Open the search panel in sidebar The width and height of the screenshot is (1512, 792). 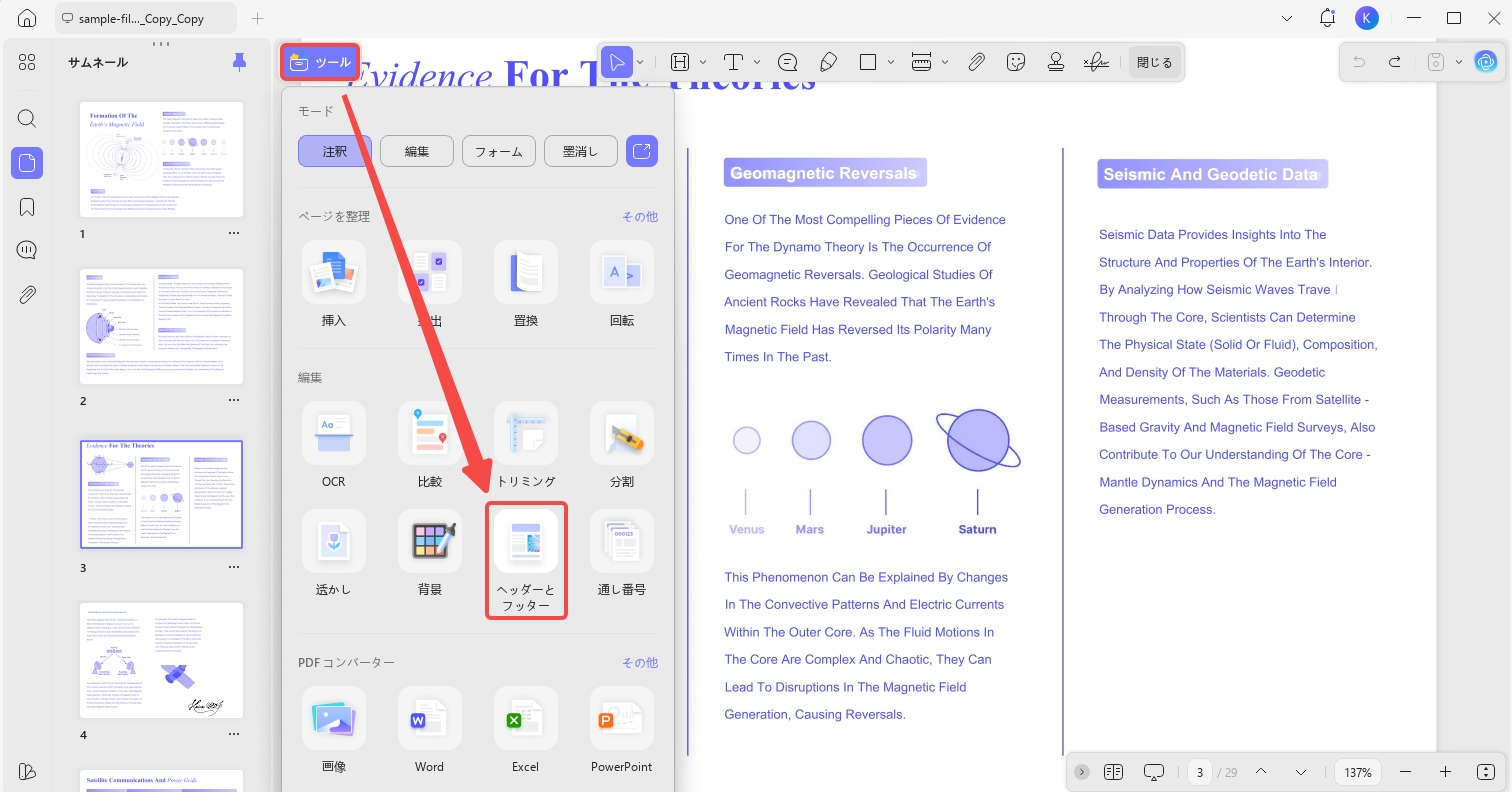[27, 118]
